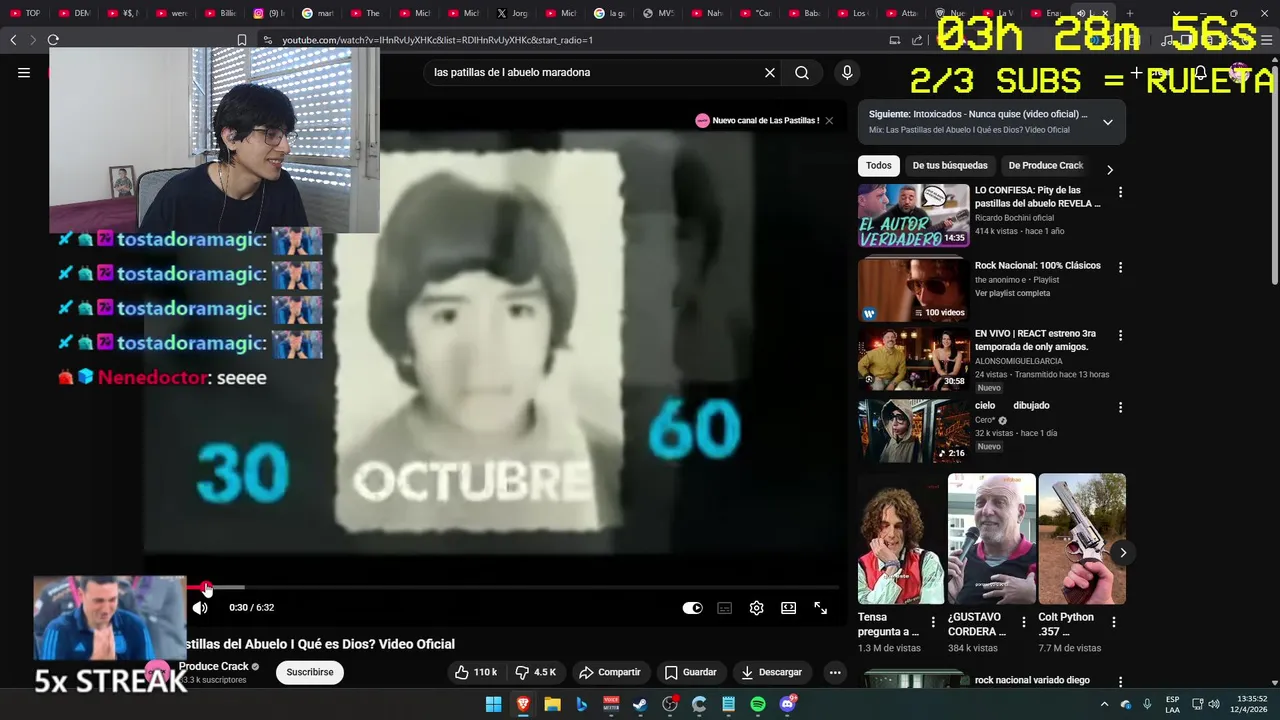The width and height of the screenshot is (1280, 720).
Task: Click the browser address bar URL
Action: (x=437, y=40)
